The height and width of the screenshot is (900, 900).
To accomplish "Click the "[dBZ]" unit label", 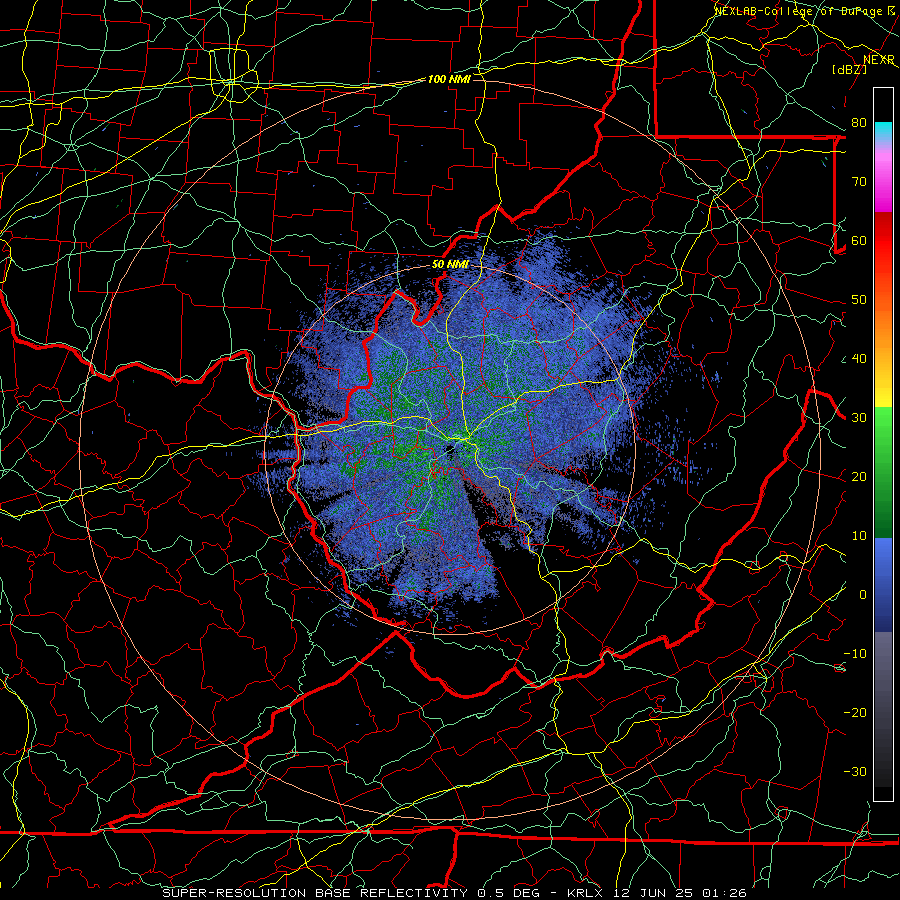I will click(849, 69).
